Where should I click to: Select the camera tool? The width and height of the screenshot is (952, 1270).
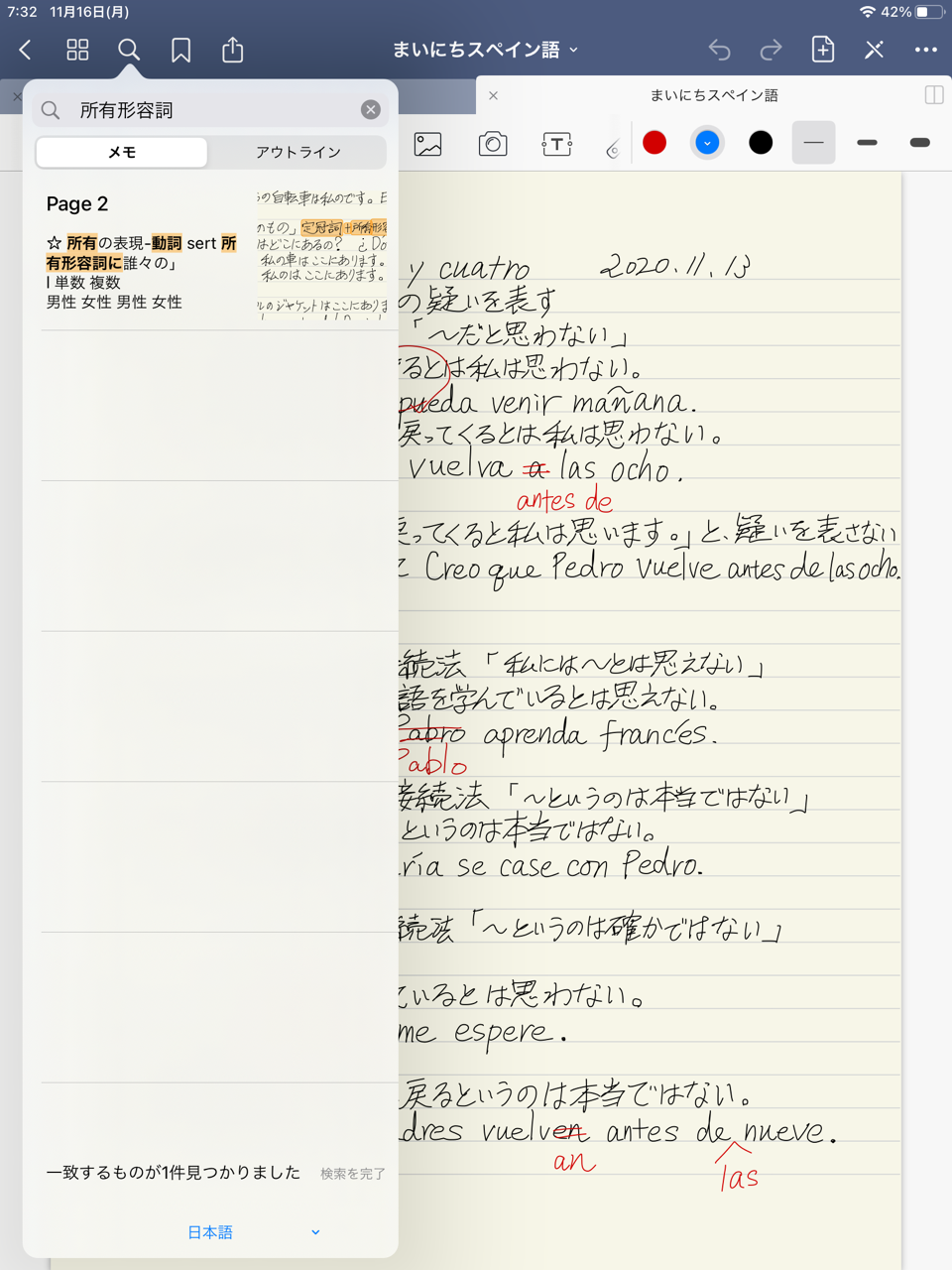pyautogui.click(x=493, y=144)
